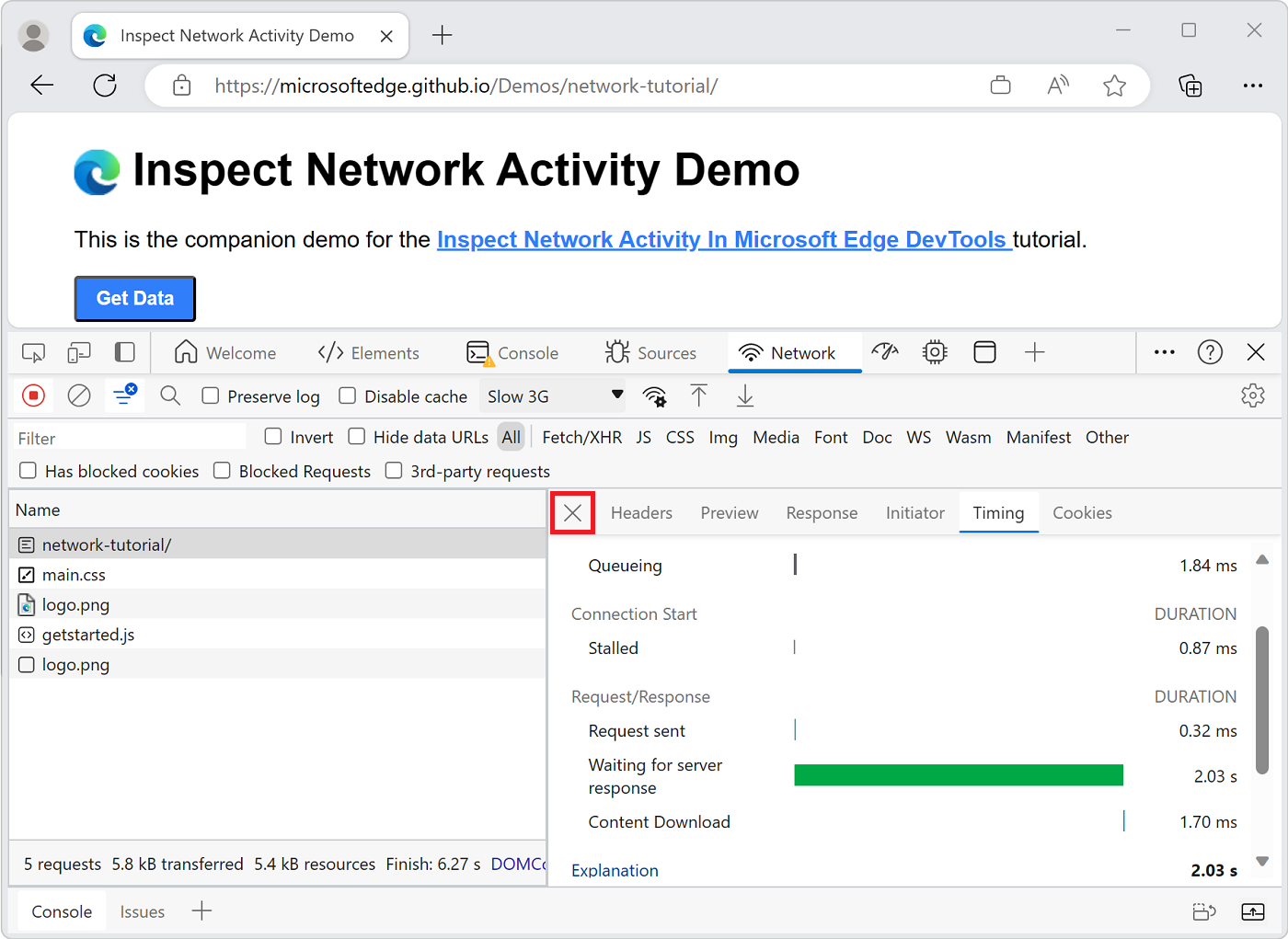
Task: Check Hide data URLs option
Action: (x=357, y=436)
